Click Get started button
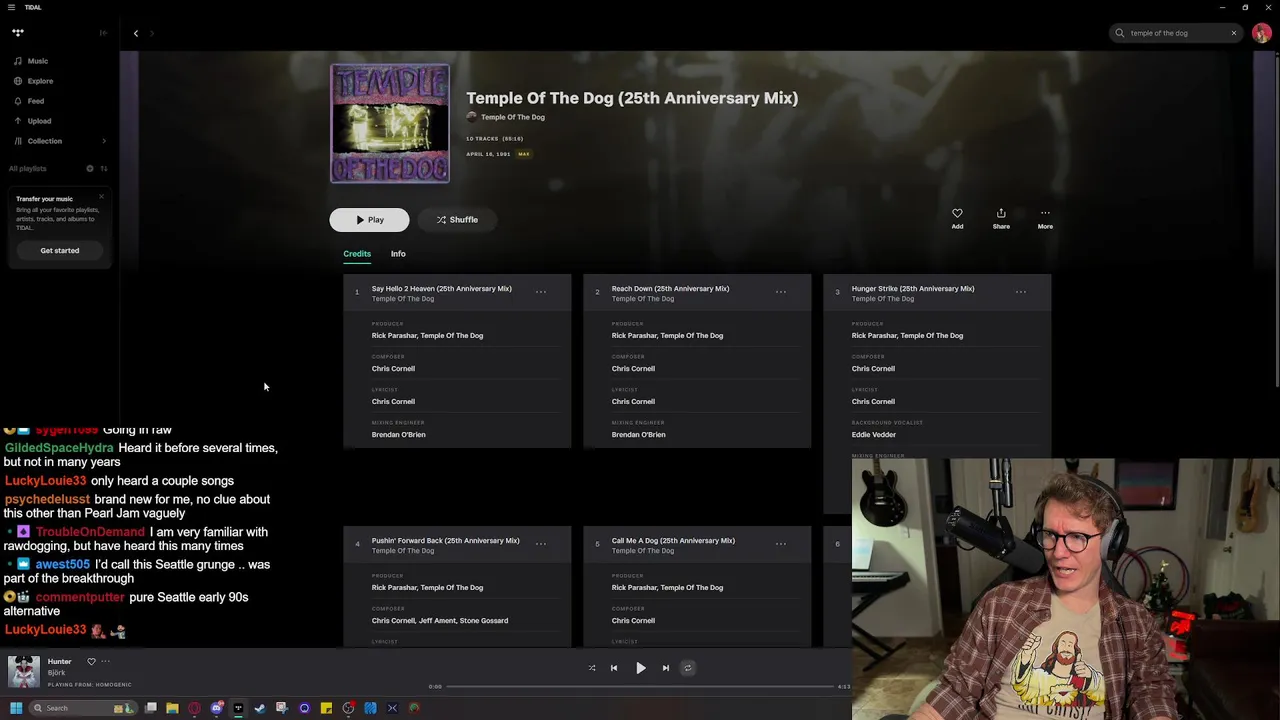This screenshot has width=1280, height=720. [60, 250]
